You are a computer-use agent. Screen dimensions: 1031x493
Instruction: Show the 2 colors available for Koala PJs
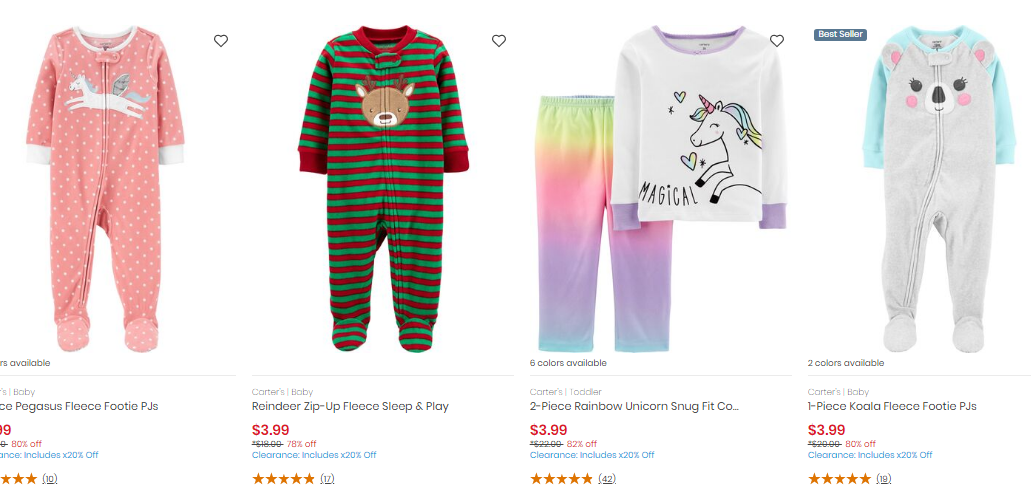846,363
